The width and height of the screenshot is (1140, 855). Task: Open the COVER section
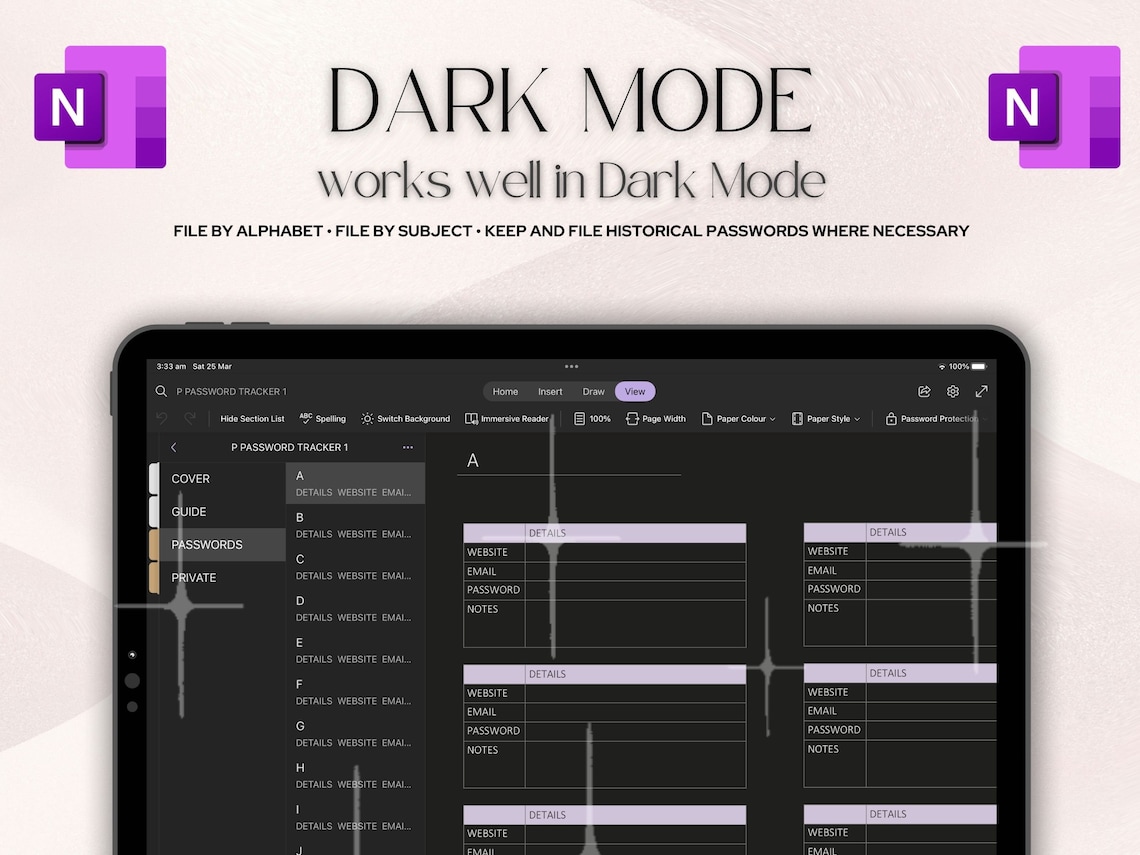pos(190,478)
